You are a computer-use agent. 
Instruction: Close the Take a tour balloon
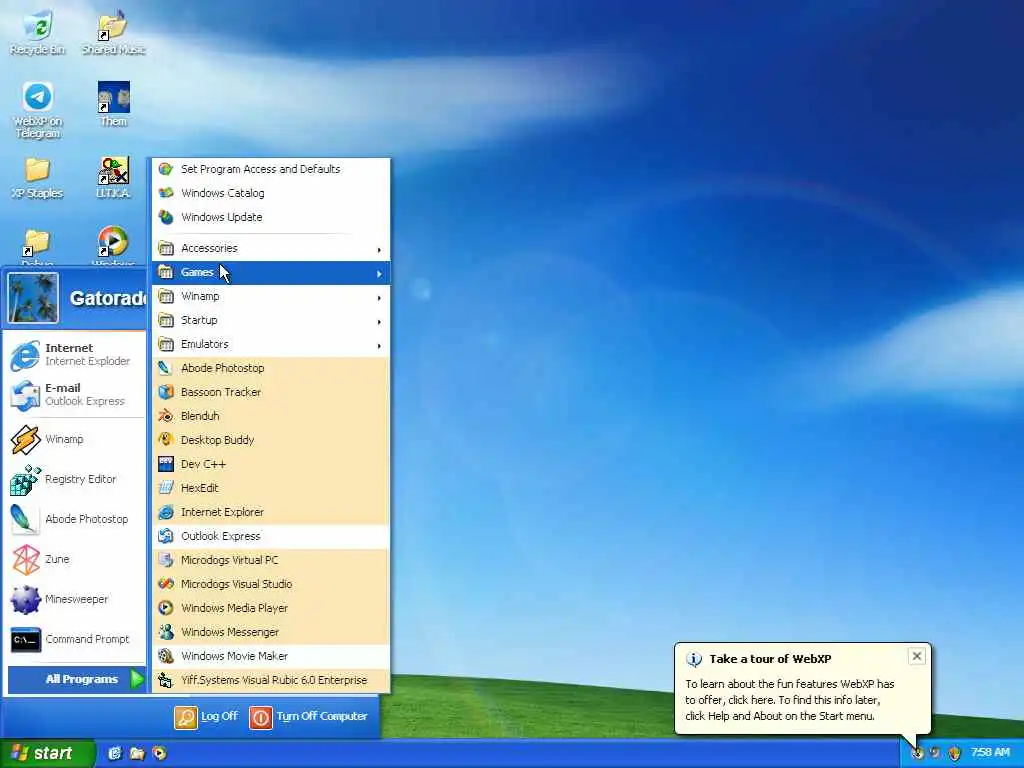click(917, 656)
